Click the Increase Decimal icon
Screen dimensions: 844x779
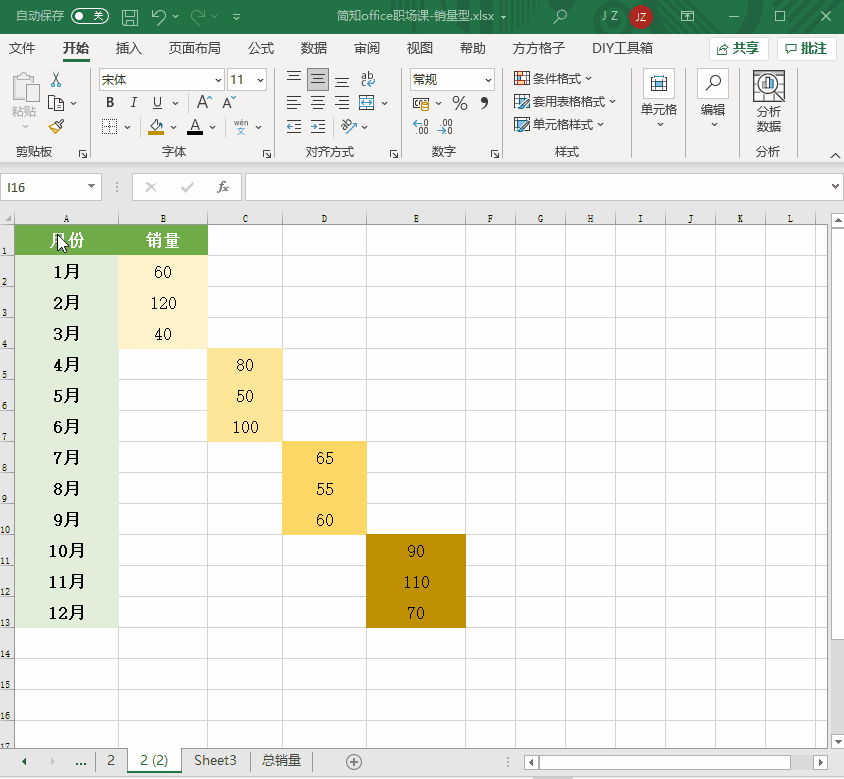click(420, 127)
